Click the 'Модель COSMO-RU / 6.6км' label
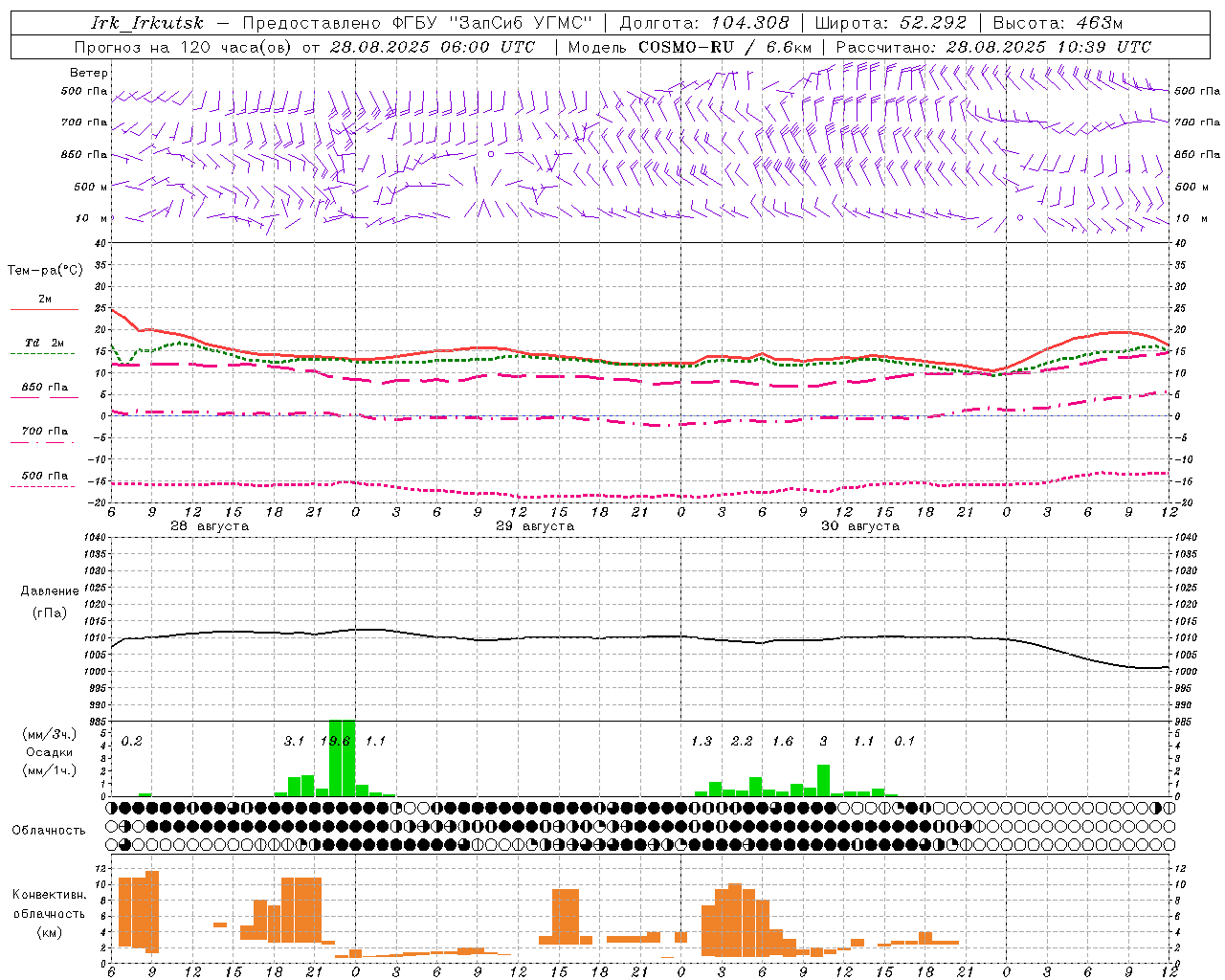1225x980 pixels. [x=690, y=47]
